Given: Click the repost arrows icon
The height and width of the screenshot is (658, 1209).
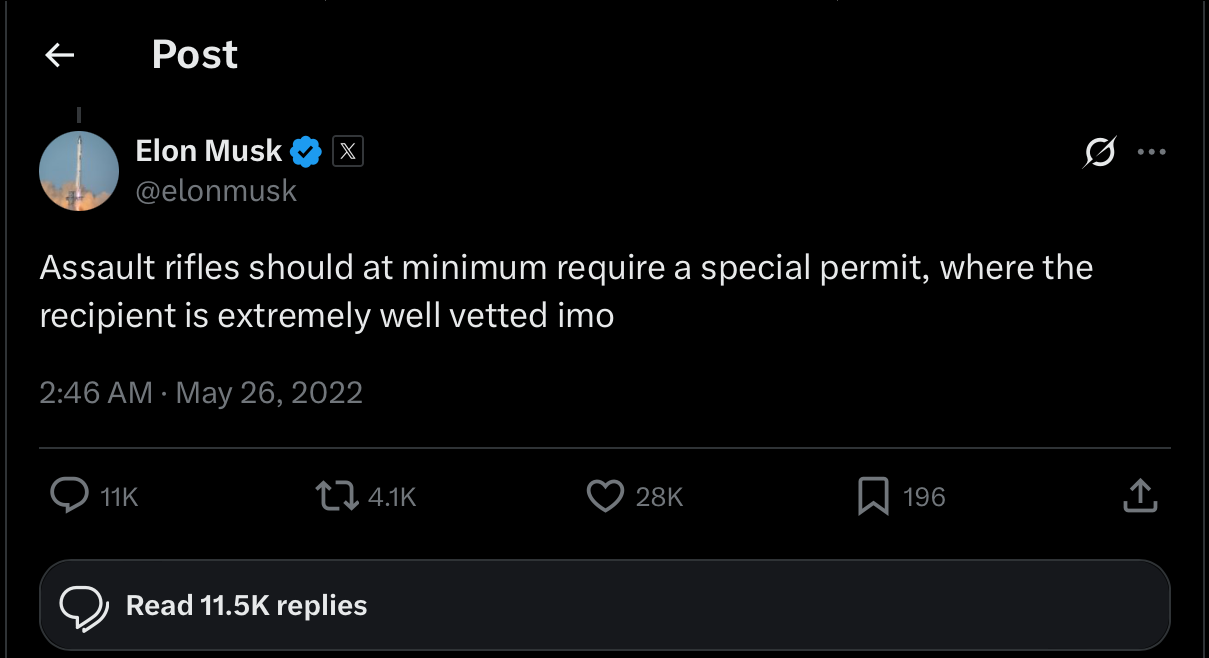Looking at the screenshot, I should tap(336, 496).
